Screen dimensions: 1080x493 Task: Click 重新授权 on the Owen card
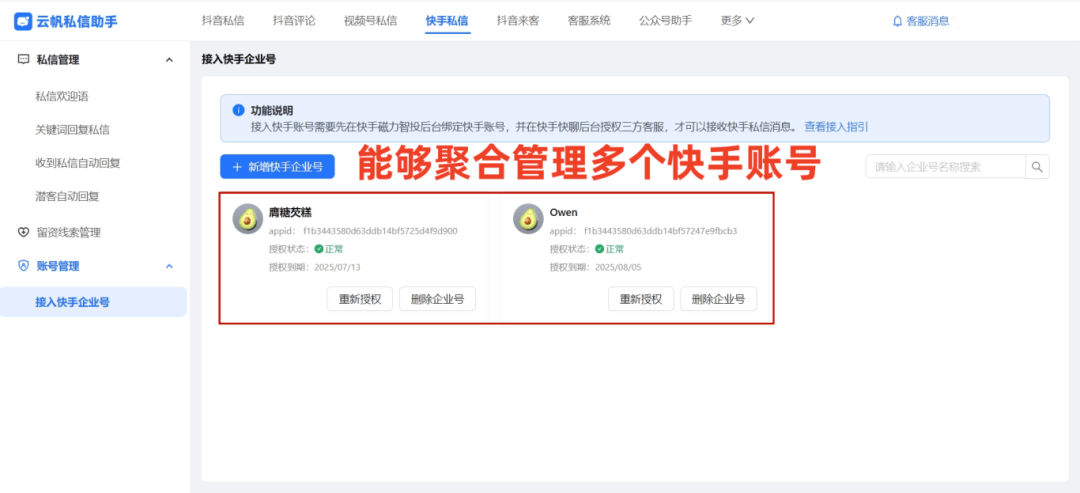point(641,299)
